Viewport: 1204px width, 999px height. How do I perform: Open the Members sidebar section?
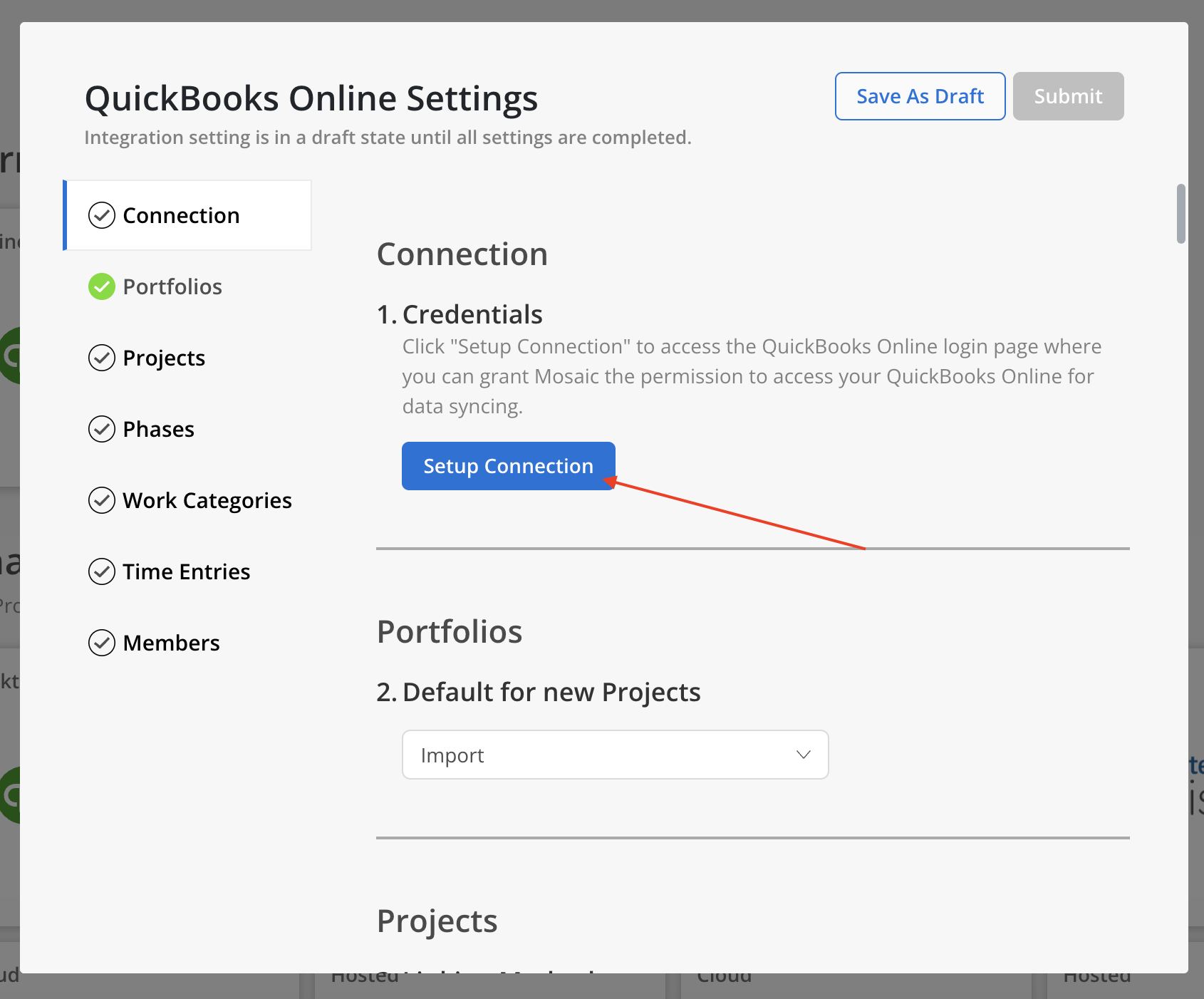pyautogui.click(x=171, y=643)
